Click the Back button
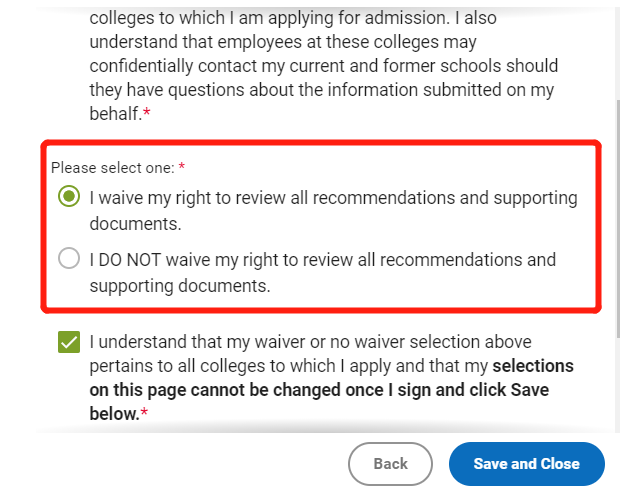Viewport: 637px width, 496px height. coord(390,463)
